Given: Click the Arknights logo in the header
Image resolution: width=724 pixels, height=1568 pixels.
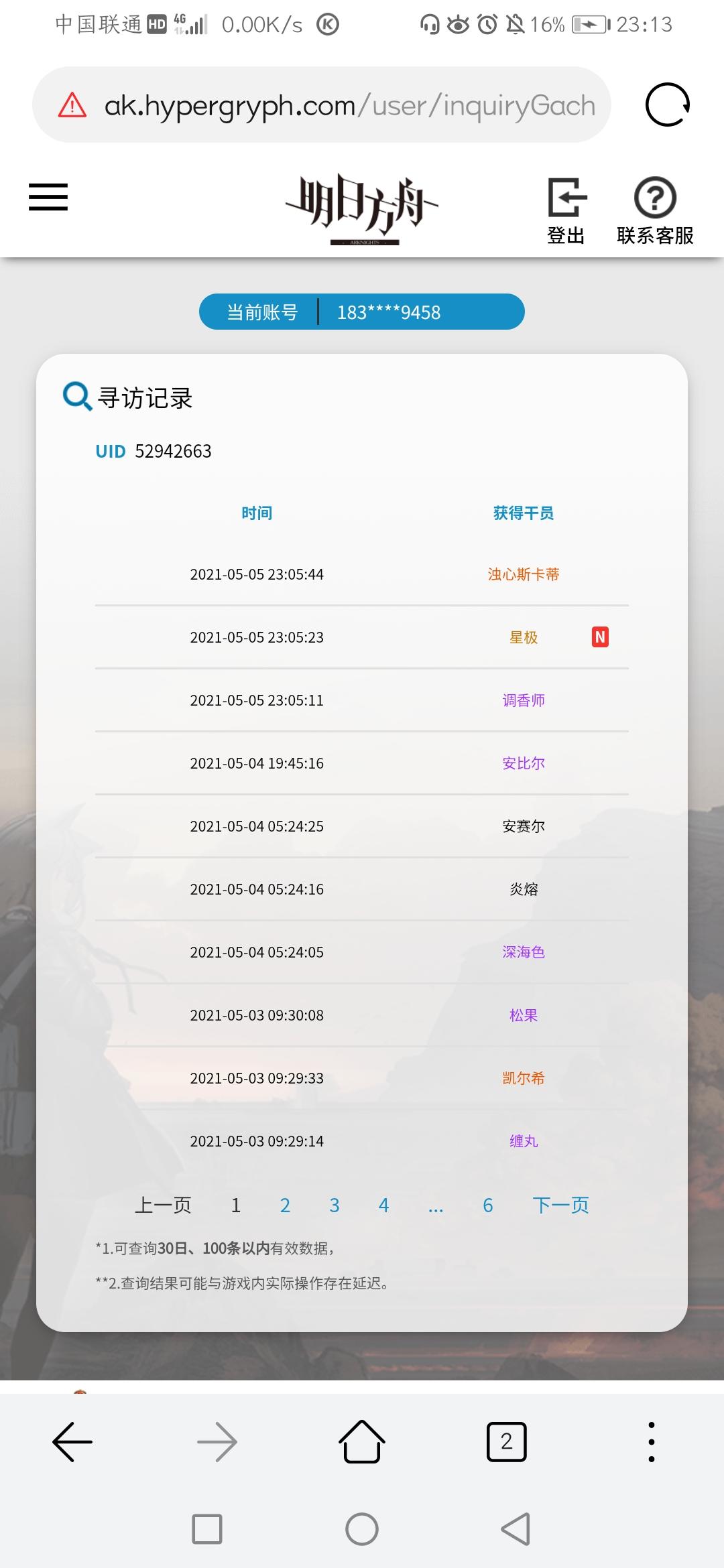Looking at the screenshot, I should coord(362,208).
